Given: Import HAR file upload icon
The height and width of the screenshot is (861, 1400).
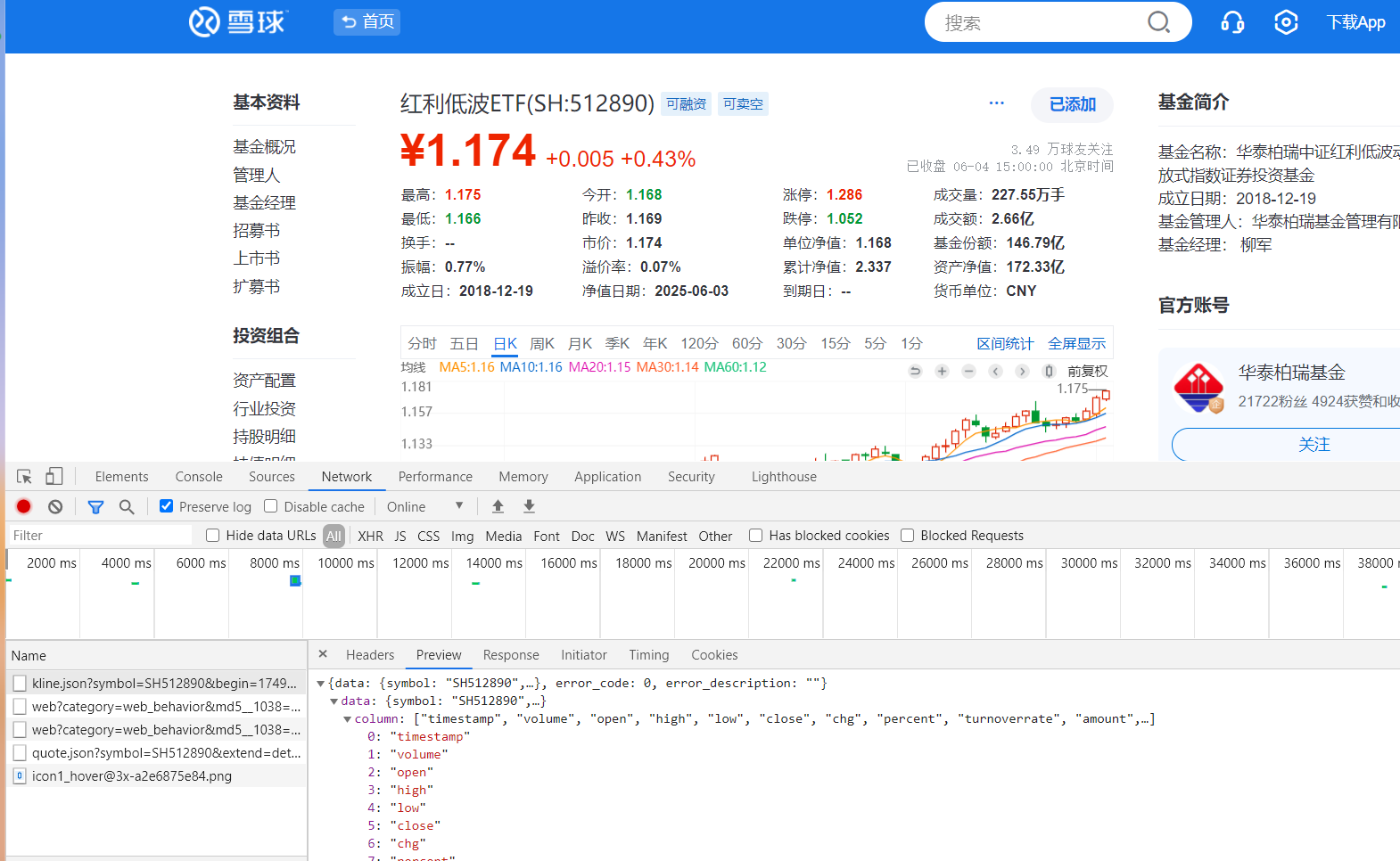Looking at the screenshot, I should pos(498,506).
